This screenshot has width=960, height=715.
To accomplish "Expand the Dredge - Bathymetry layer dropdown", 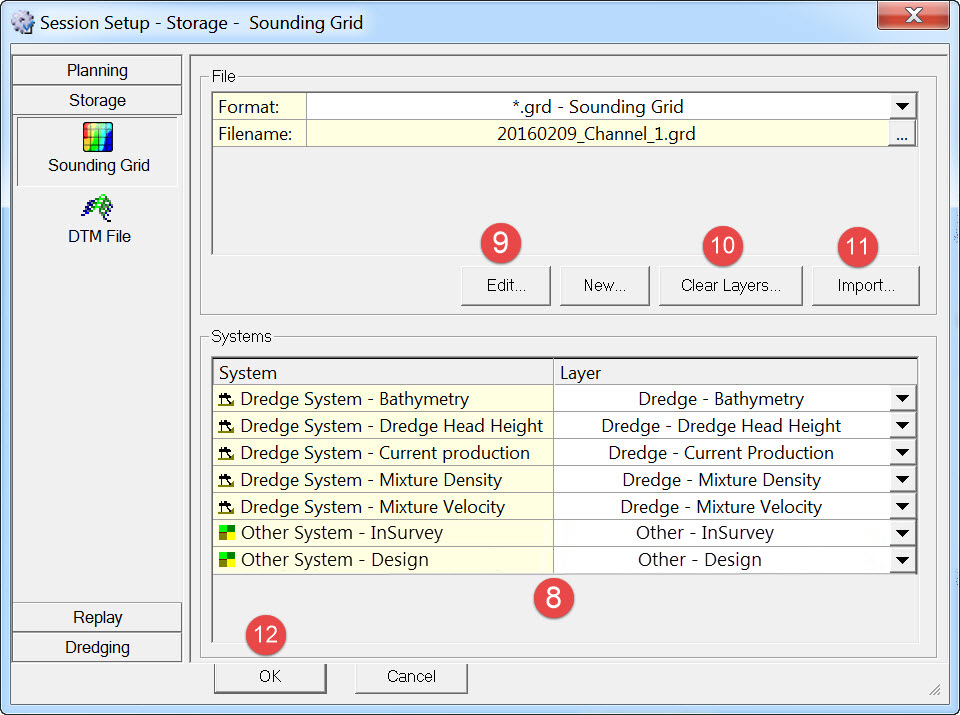I will tap(902, 399).
